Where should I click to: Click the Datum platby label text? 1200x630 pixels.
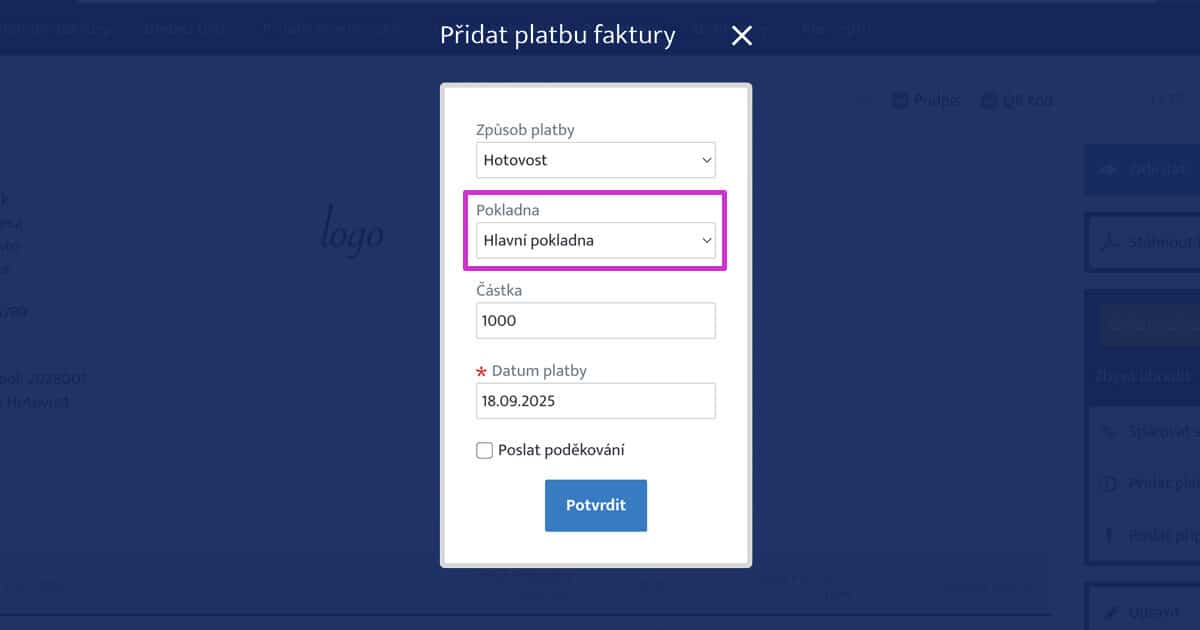(x=539, y=371)
